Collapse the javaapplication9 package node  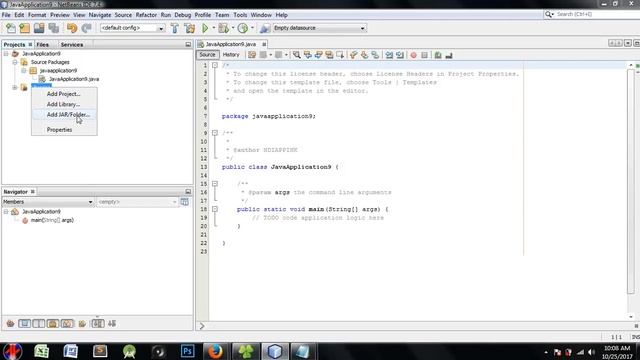(24, 71)
